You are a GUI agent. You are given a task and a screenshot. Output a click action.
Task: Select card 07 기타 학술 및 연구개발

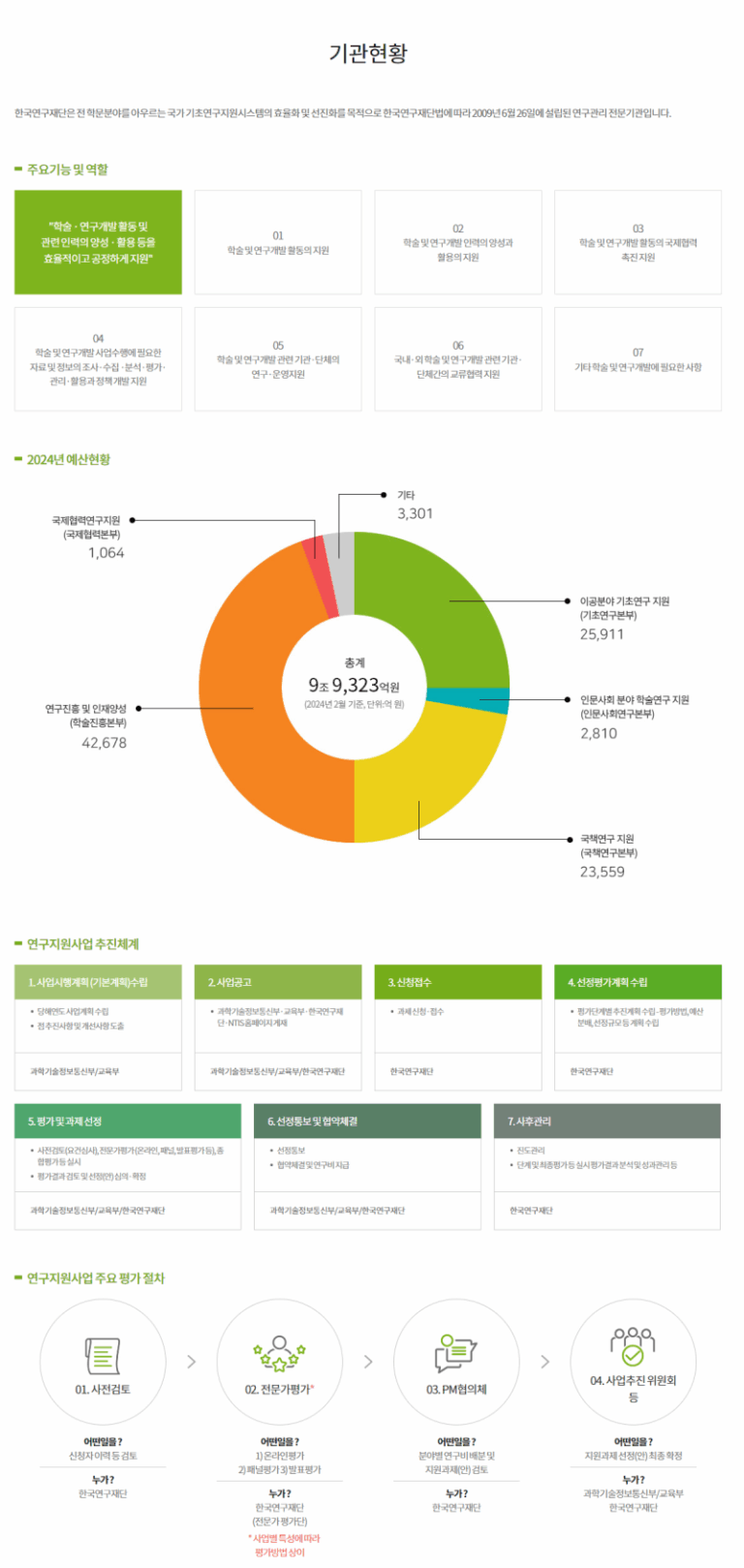637,359
